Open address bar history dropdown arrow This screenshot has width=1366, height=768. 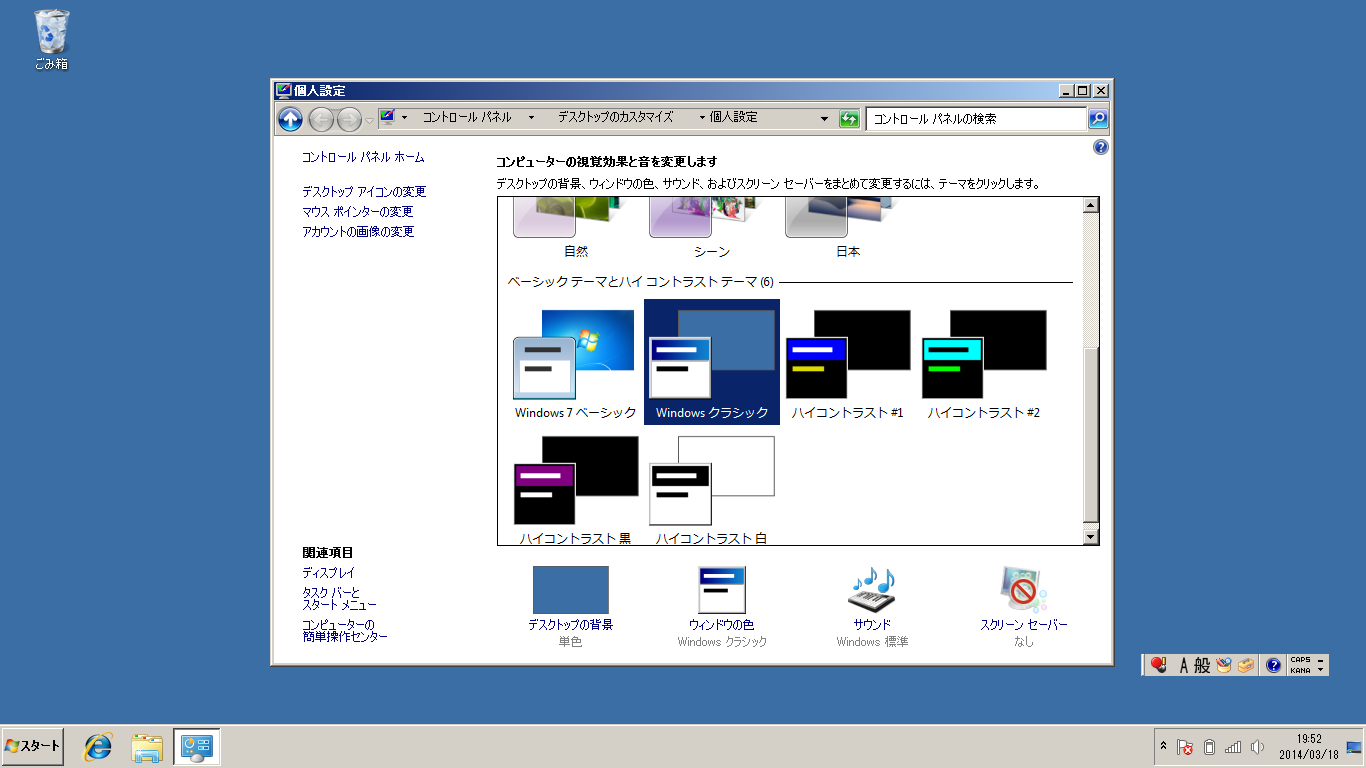[x=824, y=119]
